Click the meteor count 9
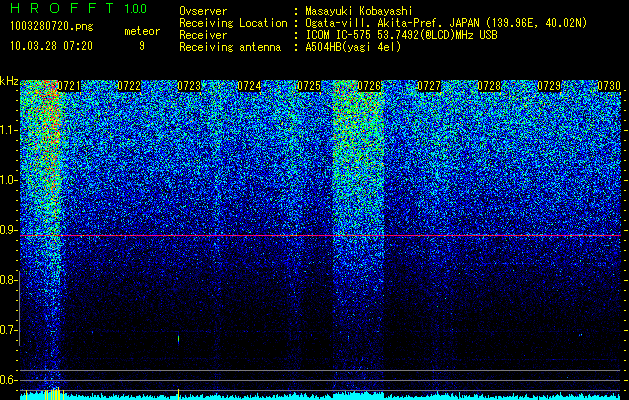Viewport: 629px width, 400px height. click(142, 46)
